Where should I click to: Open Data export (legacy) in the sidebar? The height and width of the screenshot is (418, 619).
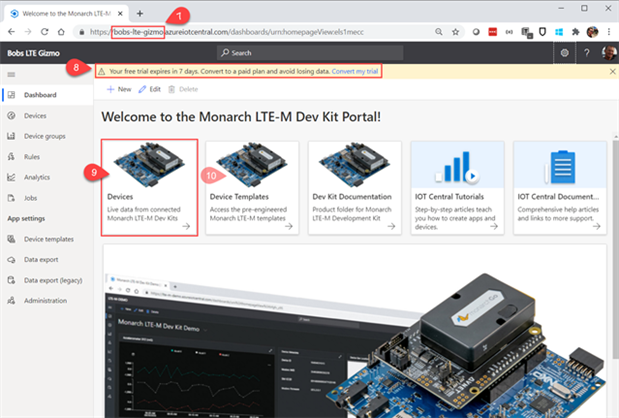(47, 280)
